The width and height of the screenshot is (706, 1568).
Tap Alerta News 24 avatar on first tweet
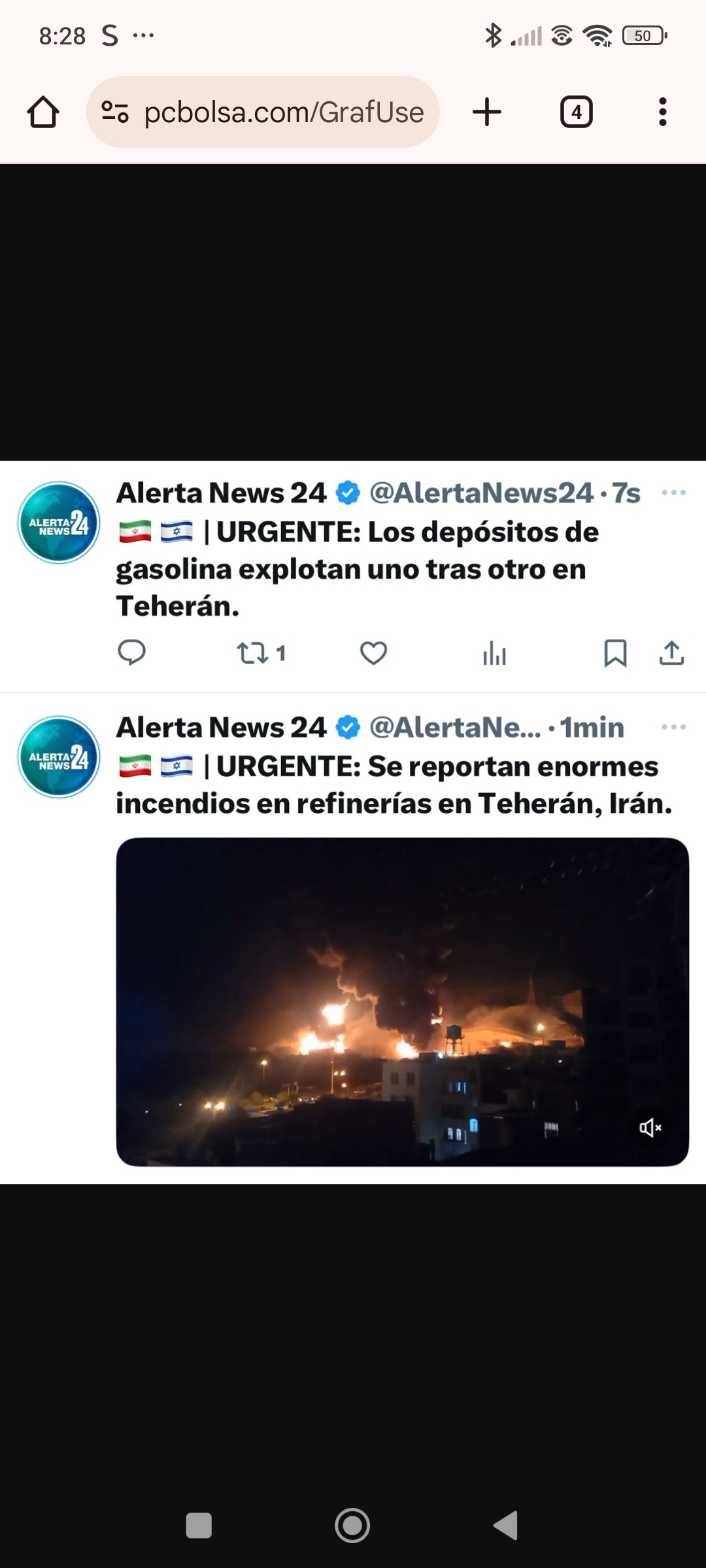(59, 523)
